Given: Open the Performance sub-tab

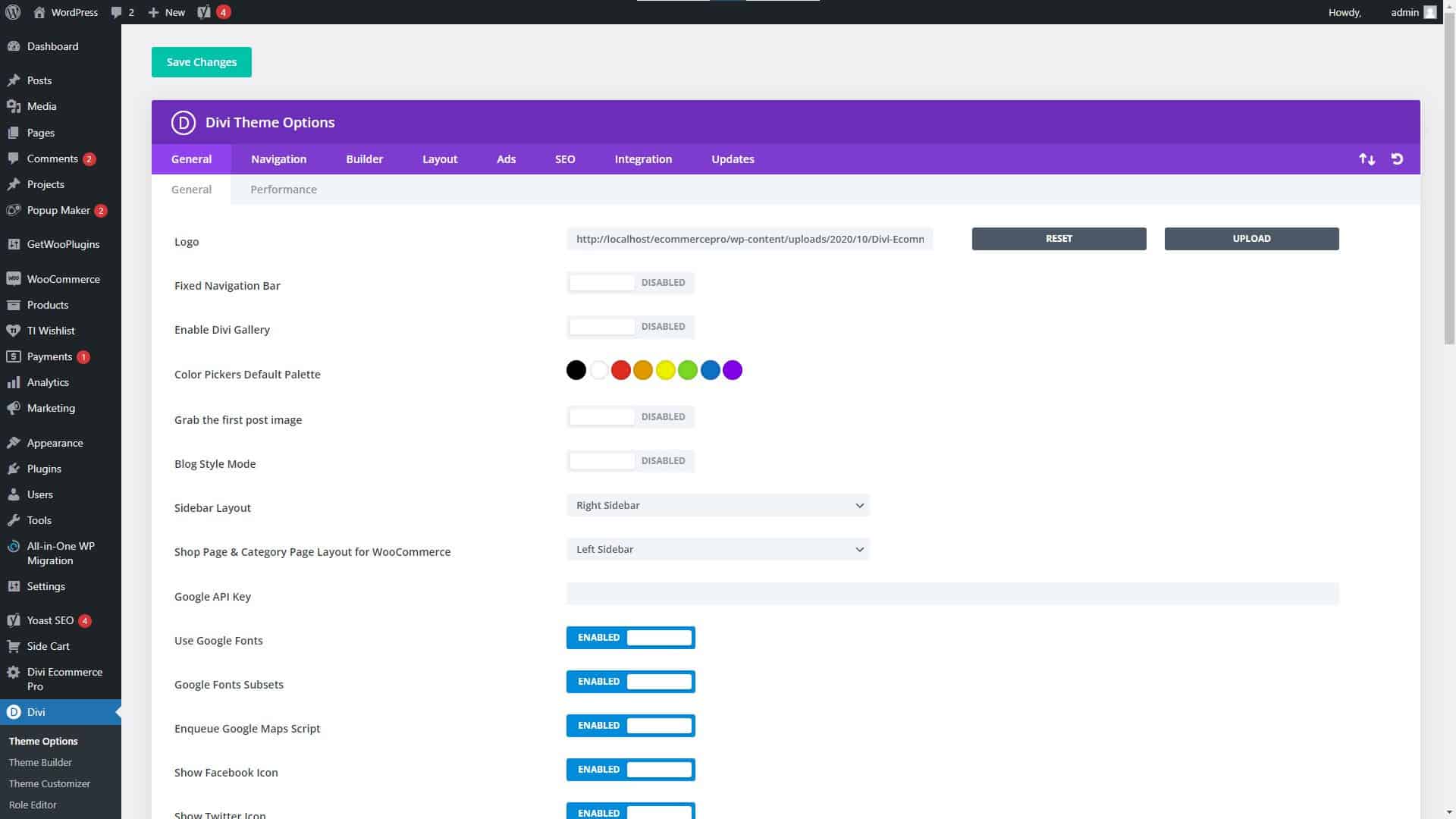Looking at the screenshot, I should (x=284, y=190).
